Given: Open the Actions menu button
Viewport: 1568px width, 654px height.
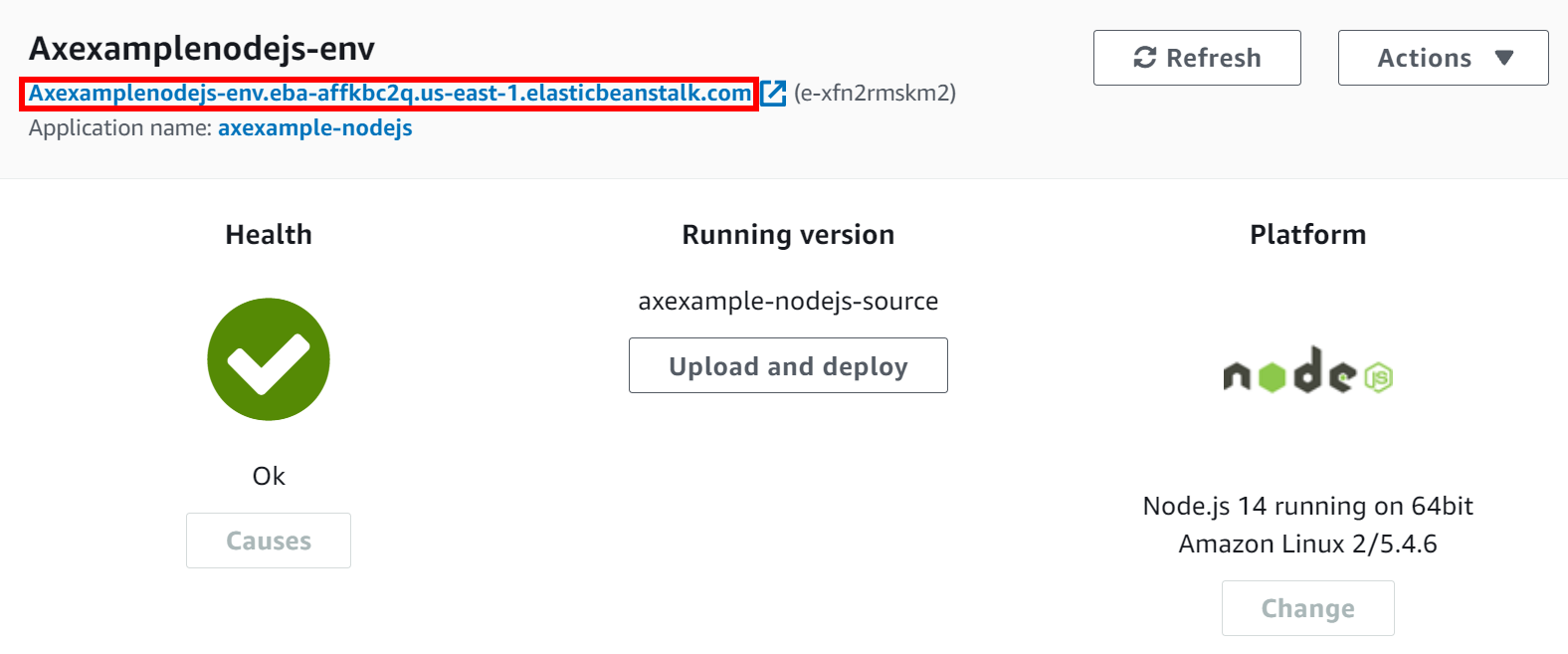Looking at the screenshot, I should pyautogui.click(x=1443, y=58).
